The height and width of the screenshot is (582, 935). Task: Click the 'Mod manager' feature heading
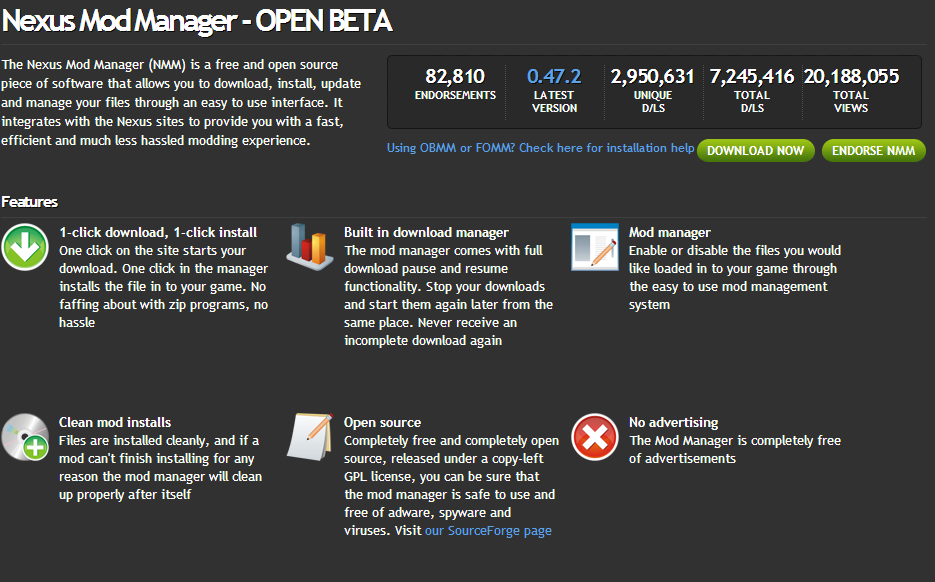(670, 233)
